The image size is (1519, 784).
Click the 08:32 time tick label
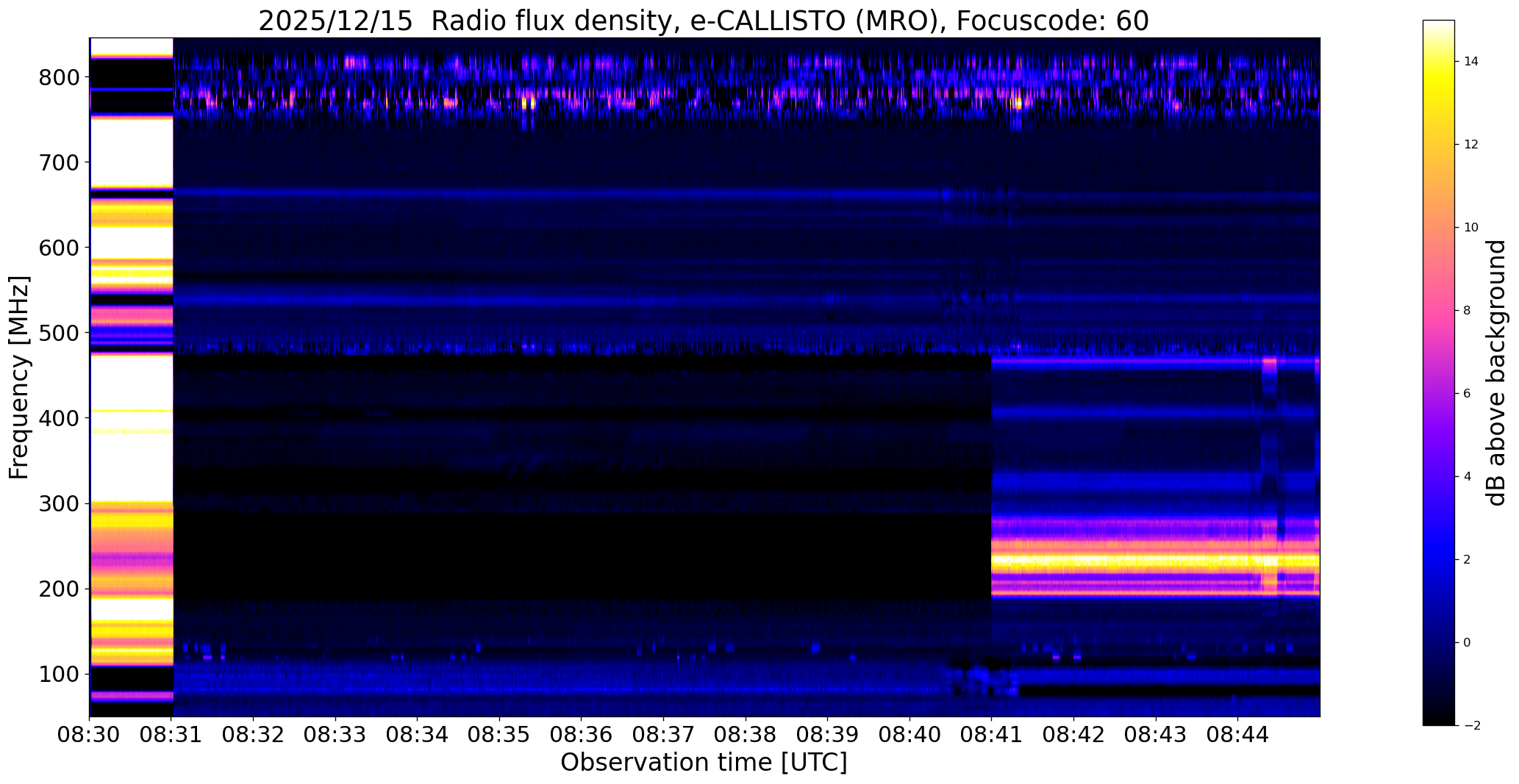(254, 734)
